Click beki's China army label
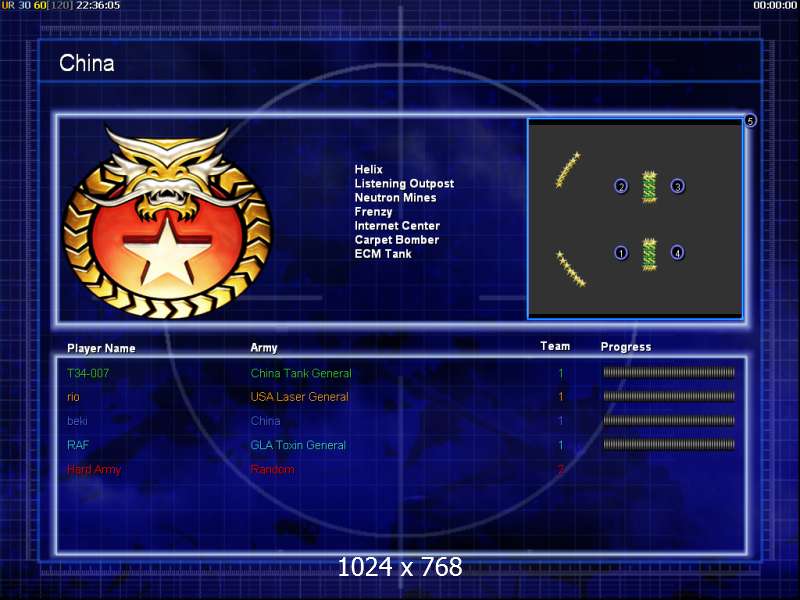 click(x=265, y=421)
